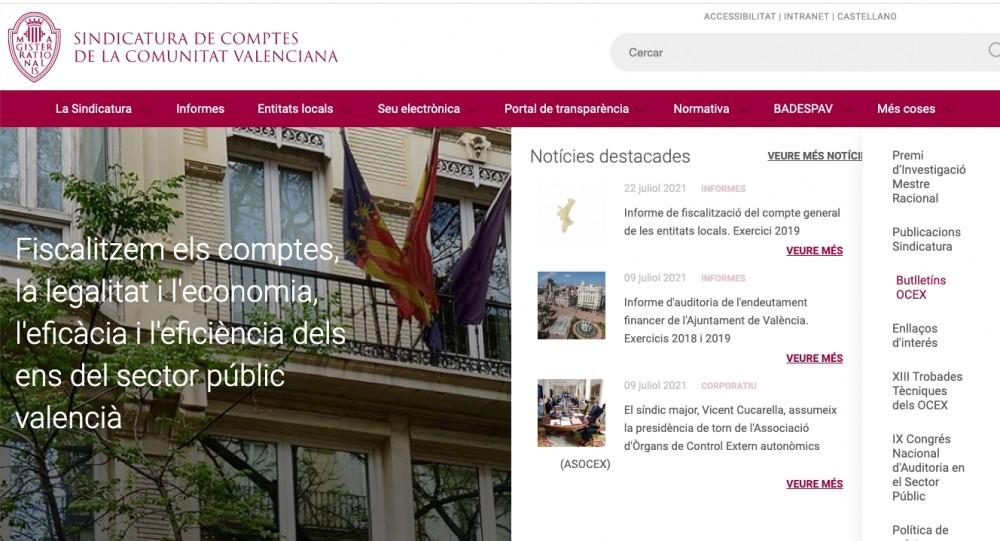Open Enllaços d'interés submenu entry
Screen dimensions: 1000x541
point(914,335)
